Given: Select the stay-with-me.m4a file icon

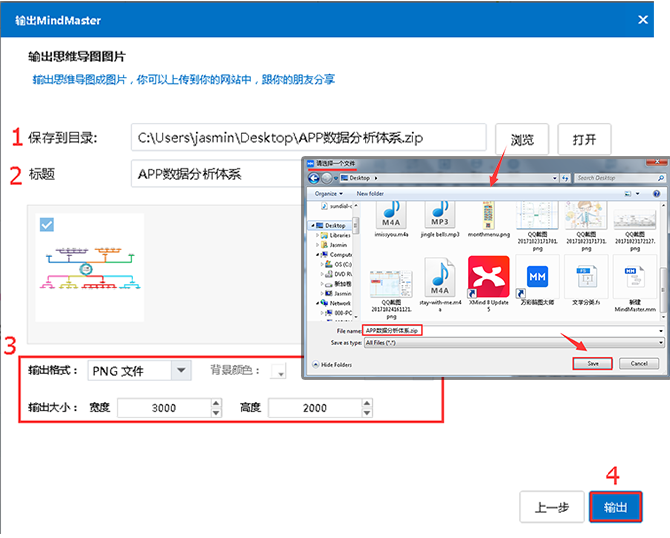Looking at the screenshot, I should [x=440, y=277].
